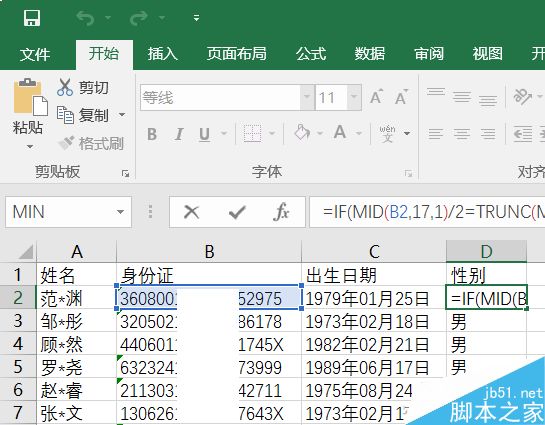
Task: Toggle Italic formatting
Action: (x=179, y=134)
